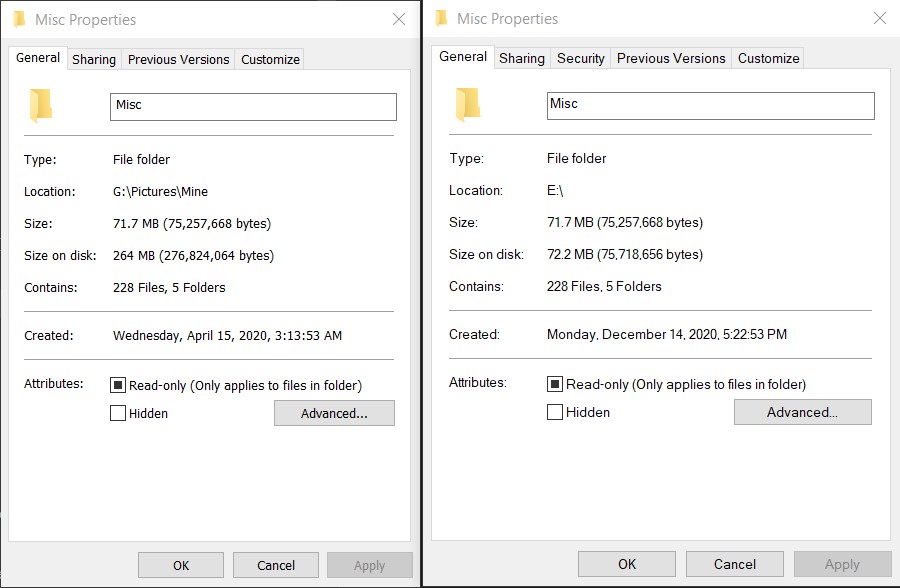Image resolution: width=900 pixels, height=588 pixels.
Task: Click Size value 71.7 MB in left window
Action: pyautogui.click(x=192, y=223)
